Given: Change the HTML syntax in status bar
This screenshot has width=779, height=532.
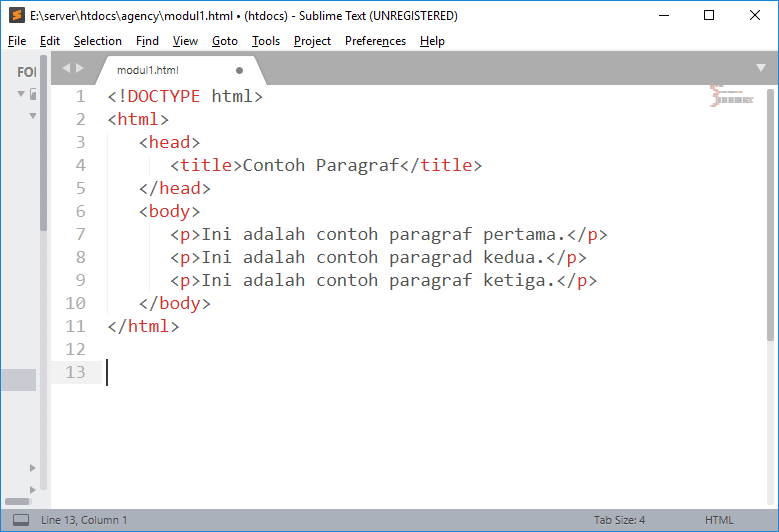Looking at the screenshot, I should (719, 520).
